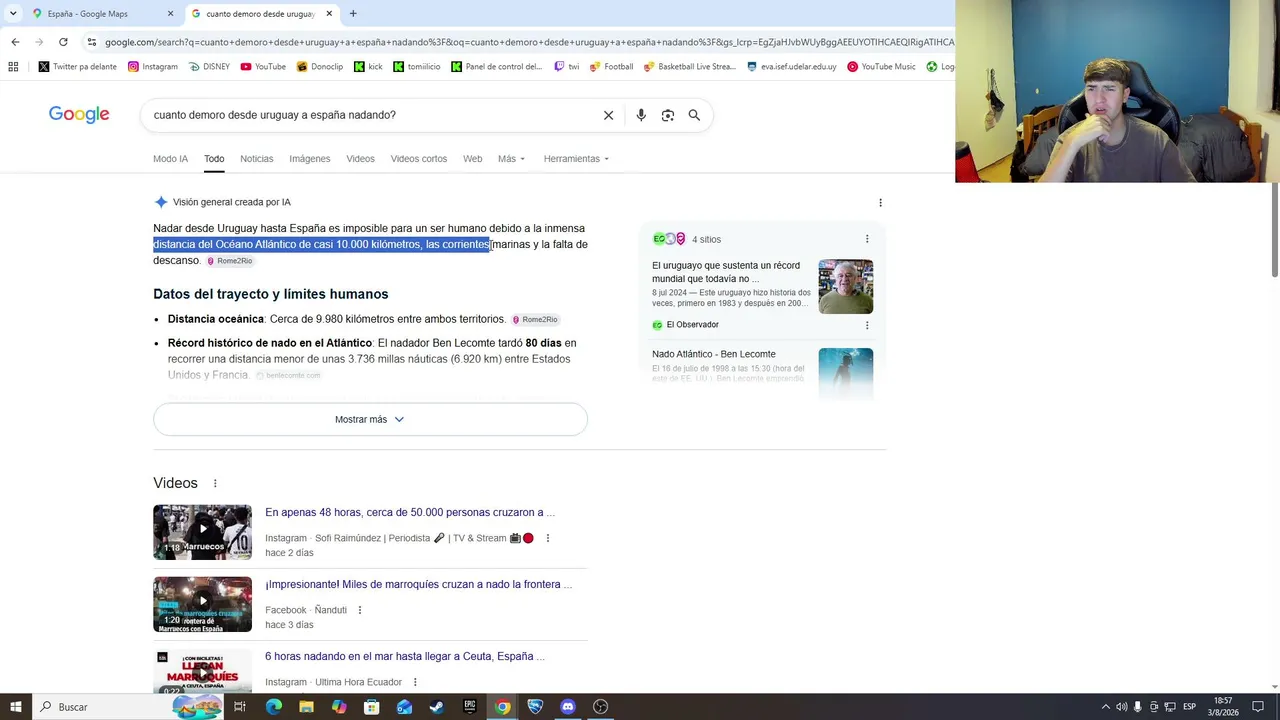Viewport: 1280px width, 720px height.
Task: Open the bookmarks apps grid icon
Action: [x=13, y=67]
